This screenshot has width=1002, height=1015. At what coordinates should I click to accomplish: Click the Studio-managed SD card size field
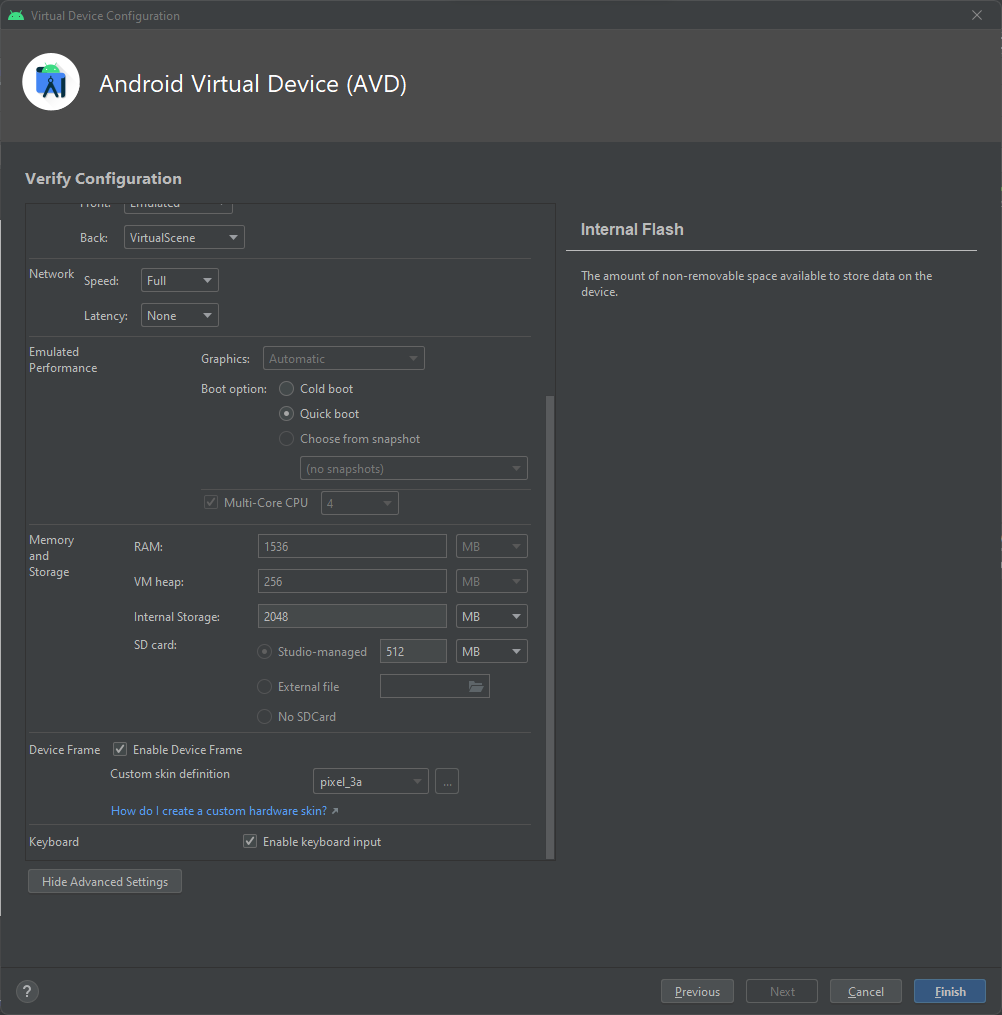[x=413, y=651]
